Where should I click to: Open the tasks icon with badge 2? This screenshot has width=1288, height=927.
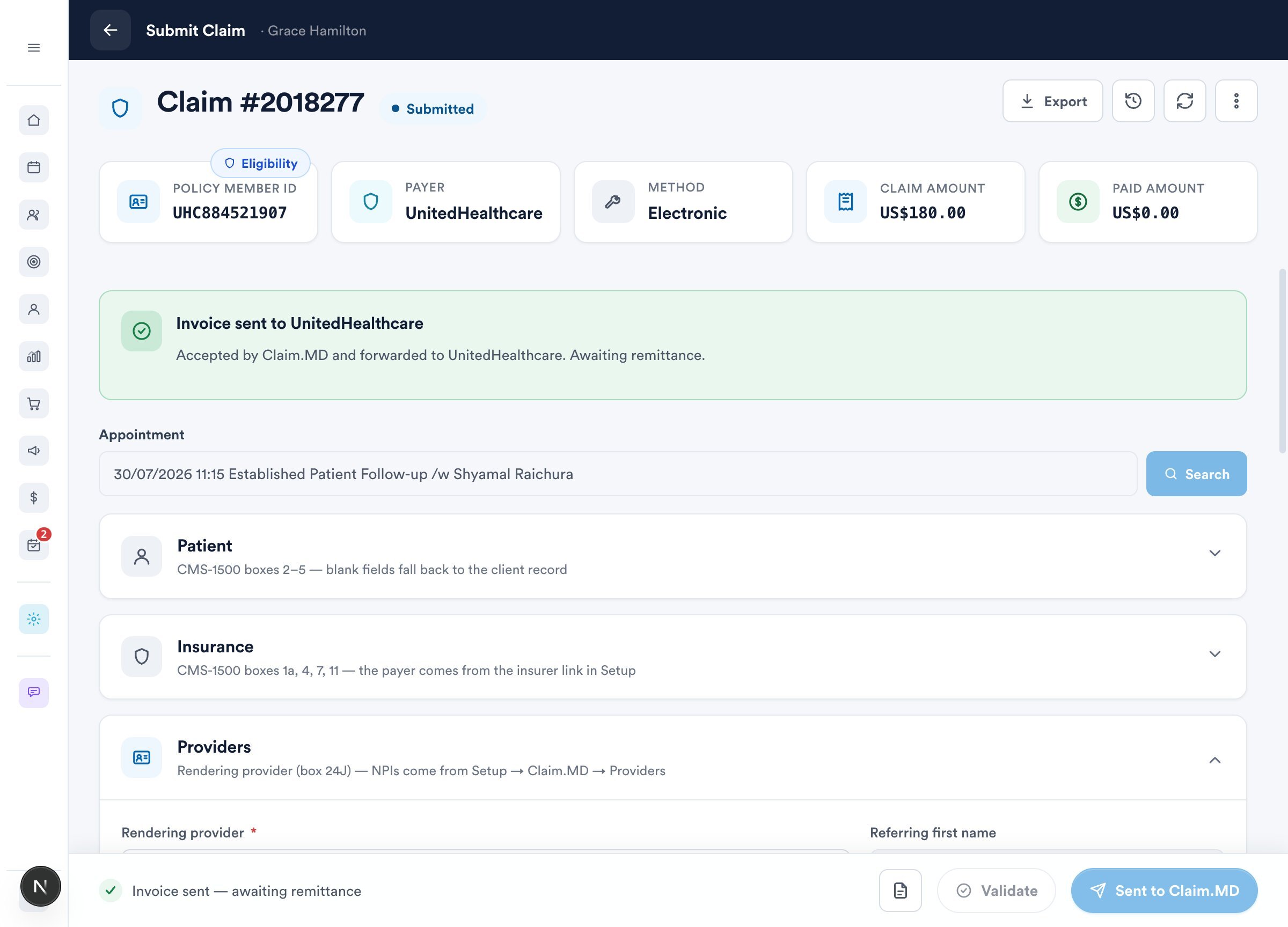[x=33, y=545]
